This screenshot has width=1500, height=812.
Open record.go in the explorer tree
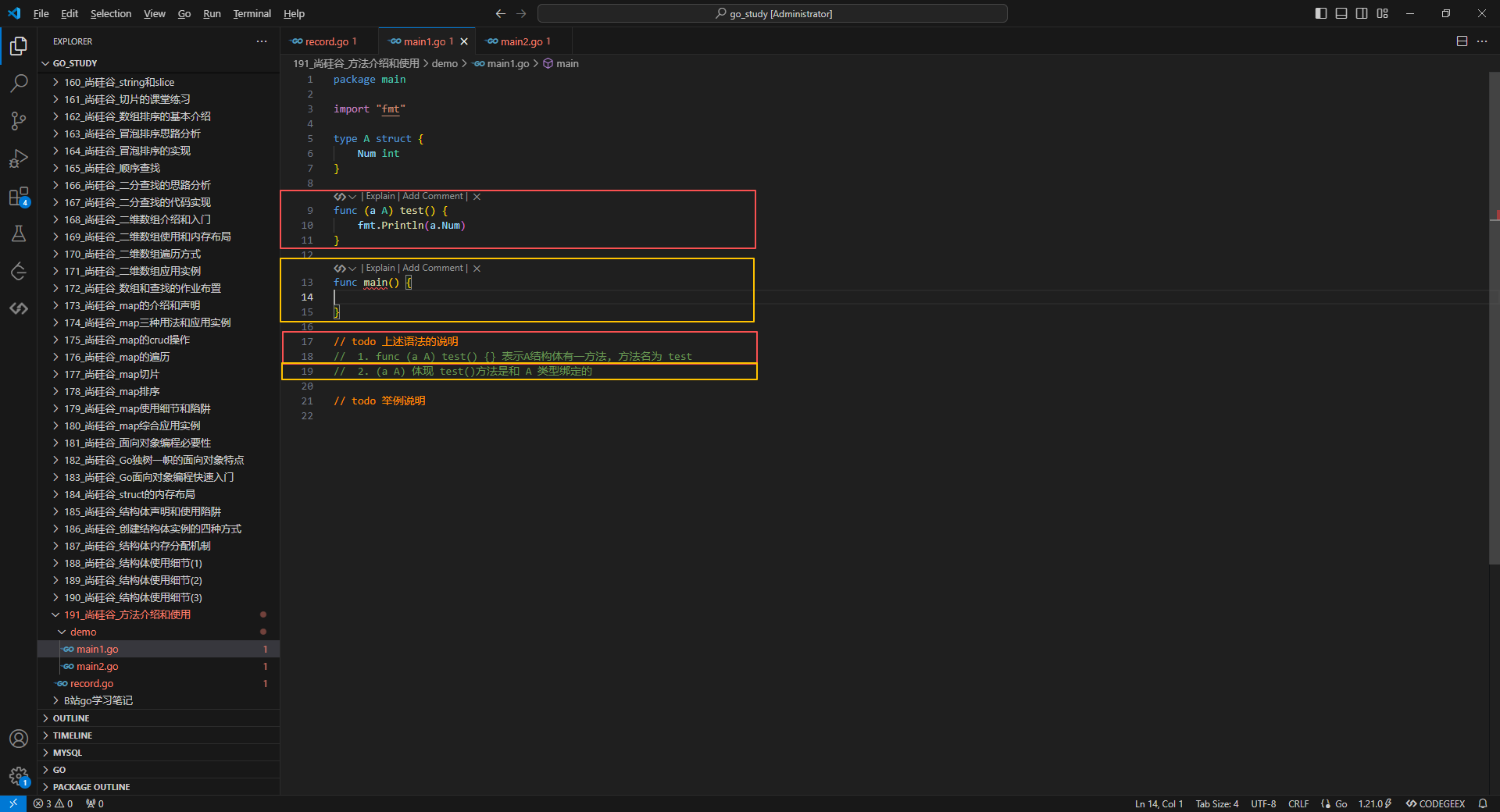pos(159,683)
